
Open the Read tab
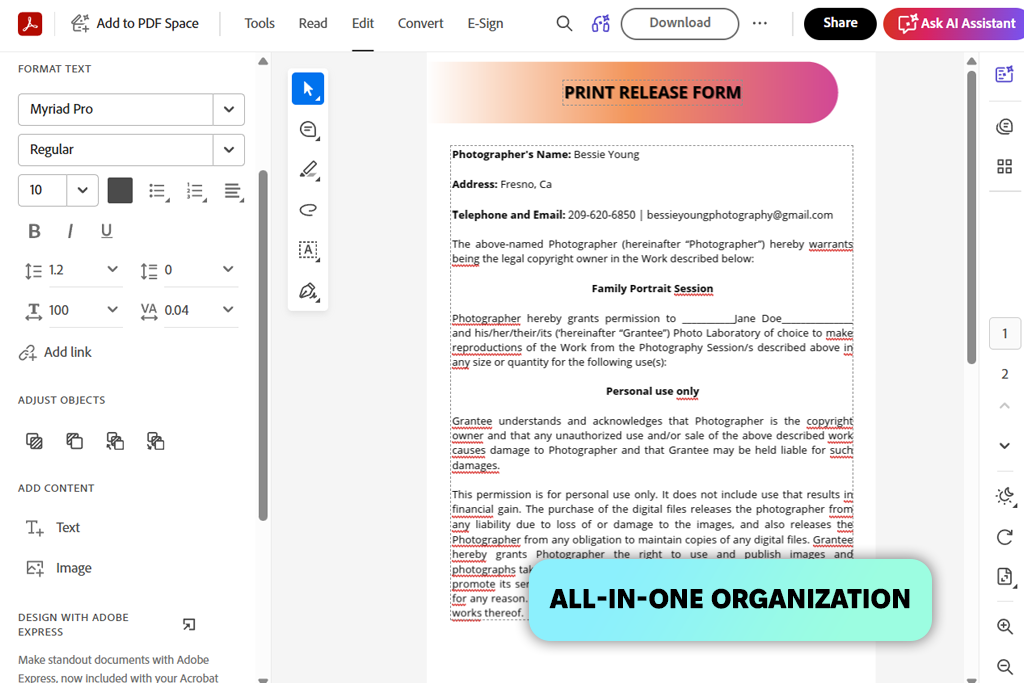(x=313, y=24)
